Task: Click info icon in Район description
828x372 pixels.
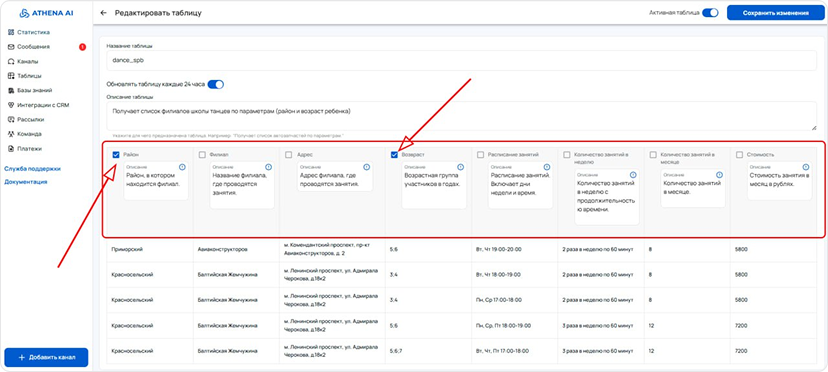Action: tap(182, 167)
